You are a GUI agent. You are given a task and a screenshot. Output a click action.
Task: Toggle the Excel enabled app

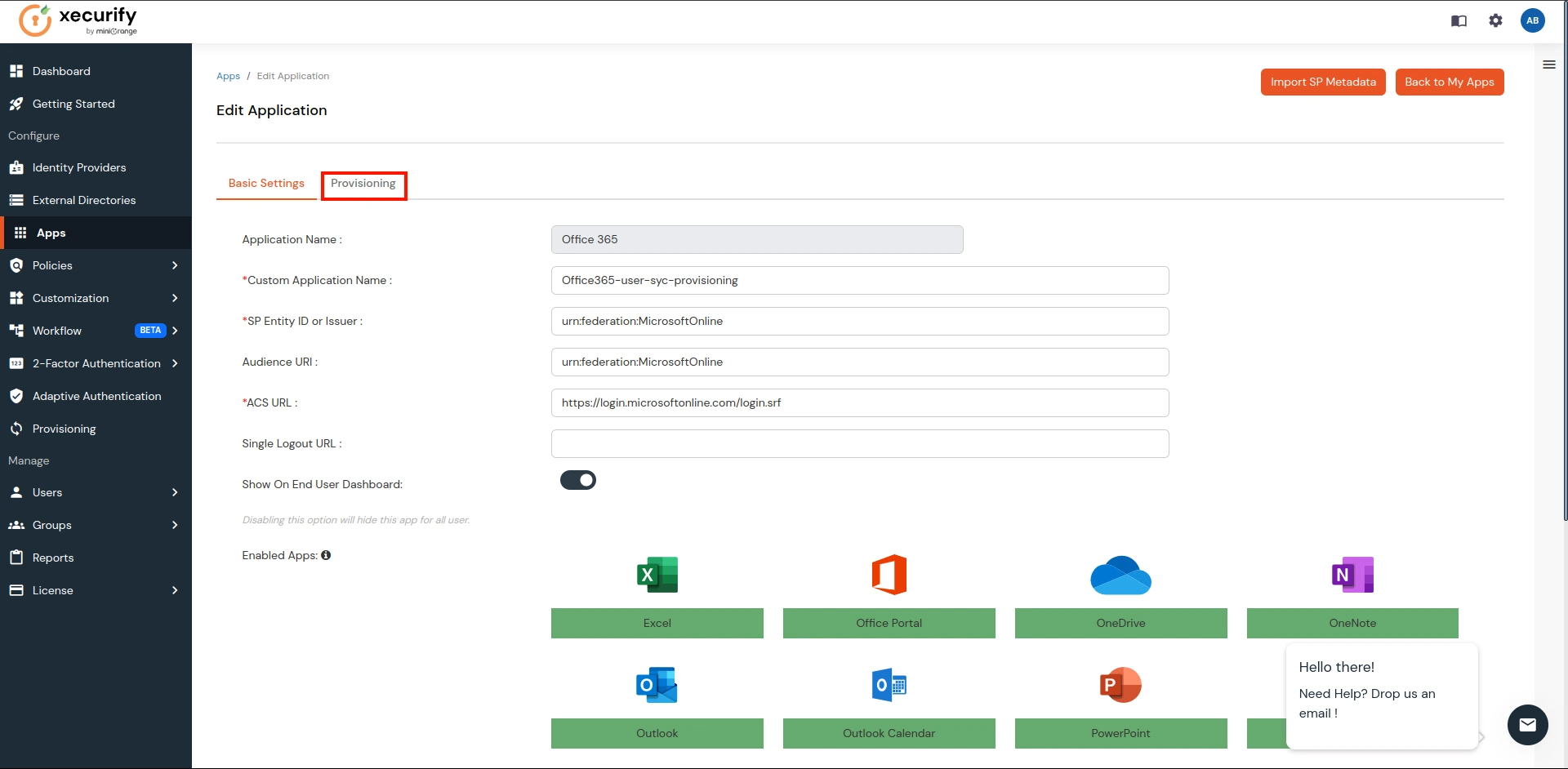pyautogui.click(x=657, y=623)
